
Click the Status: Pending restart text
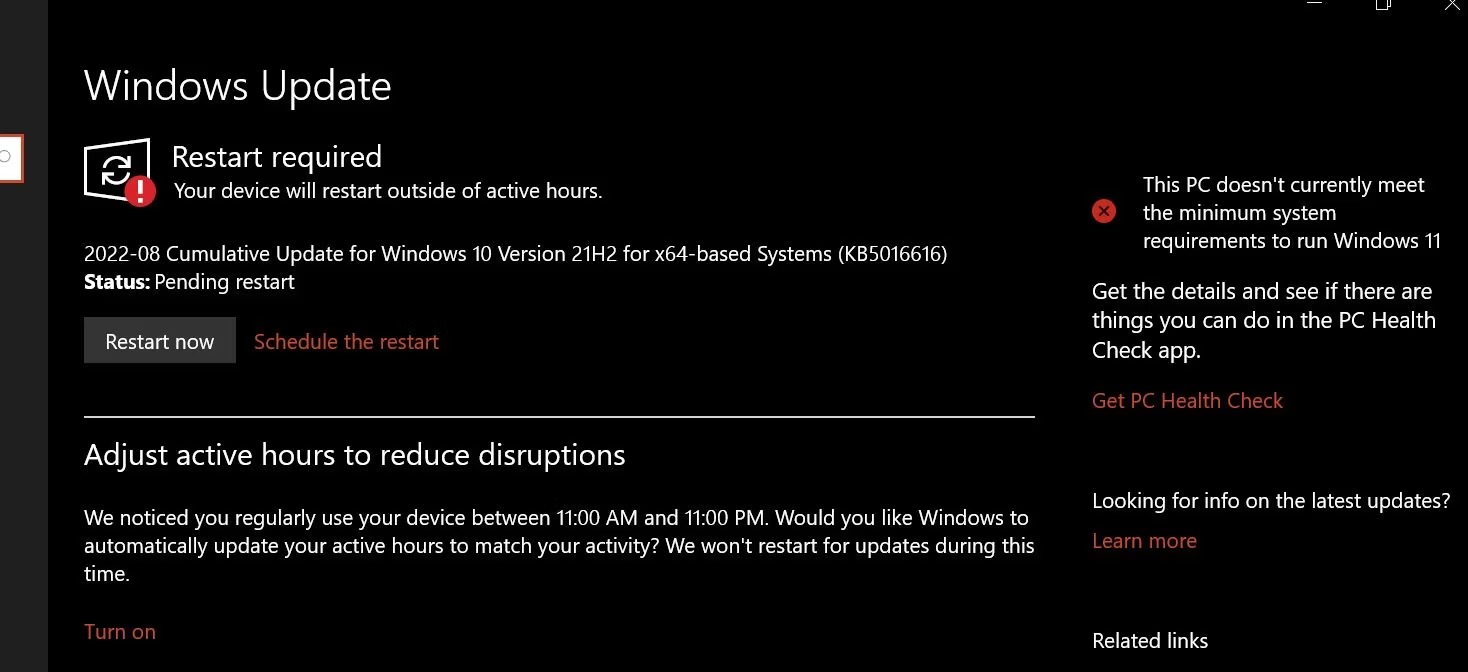(189, 282)
